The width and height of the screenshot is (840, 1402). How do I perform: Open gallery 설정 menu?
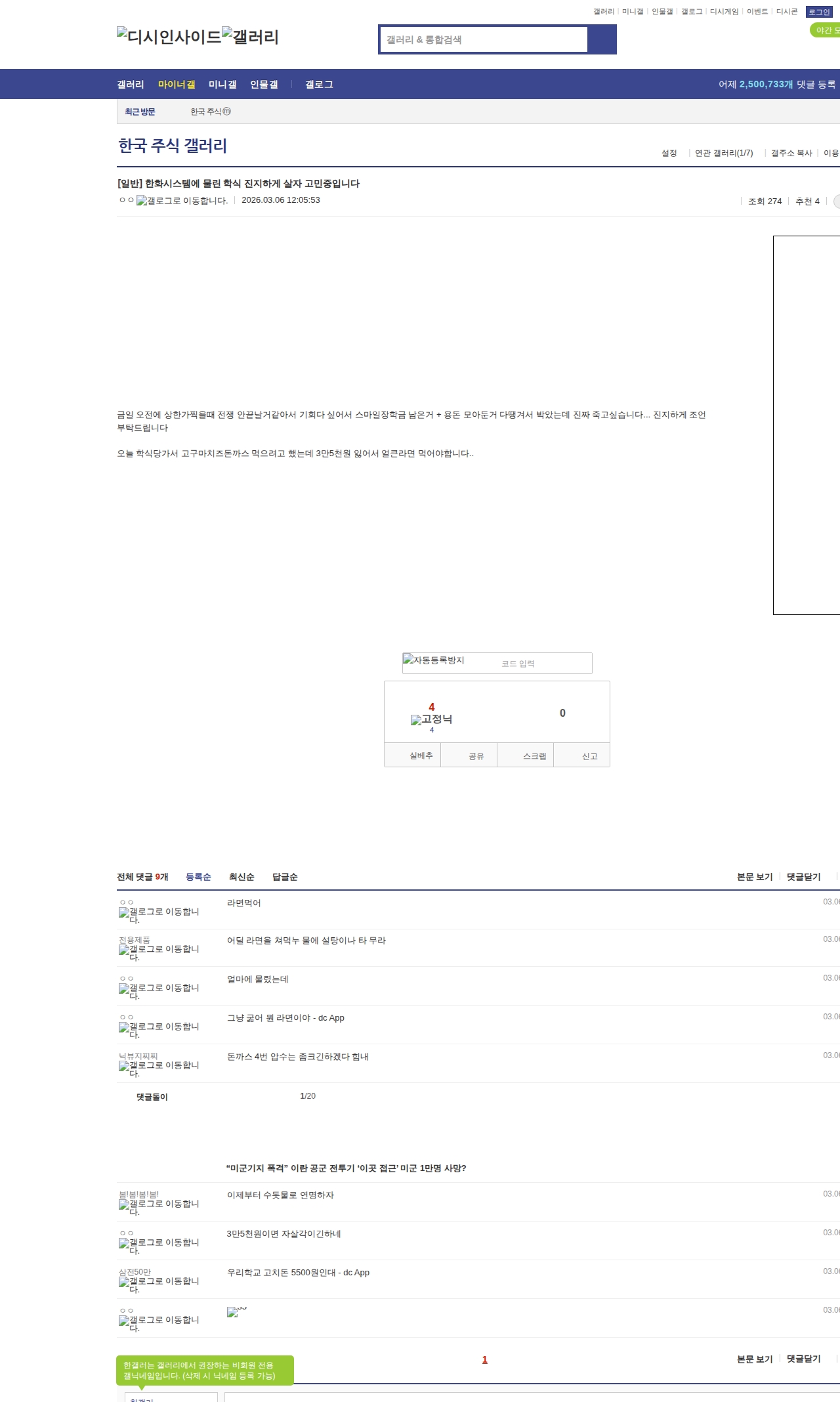pyautogui.click(x=669, y=153)
